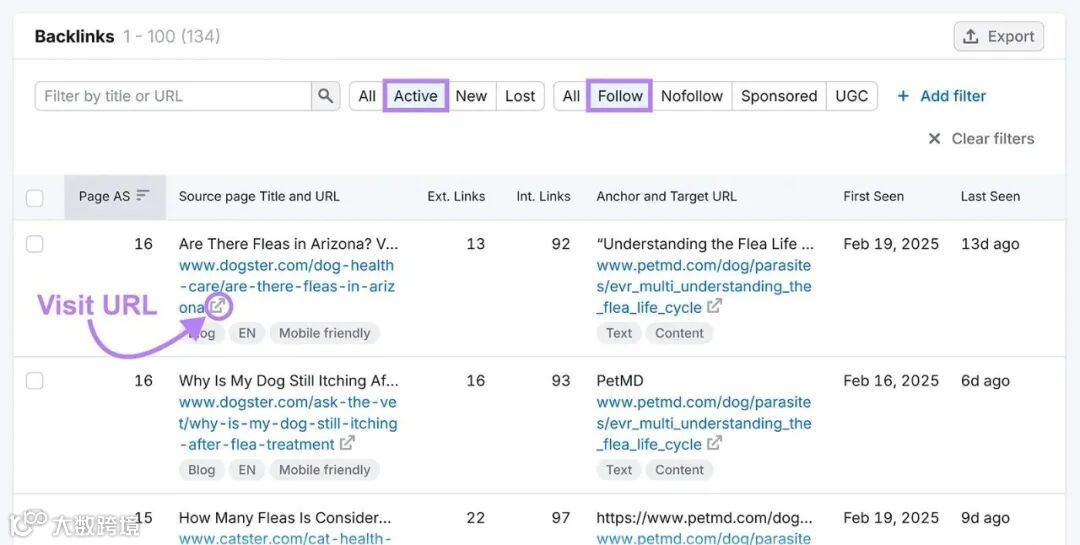The height and width of the screenshot is (545, 1080).
Task: Click Int. Links value 92
Action: pyautogui.click(x=561, y=244)
